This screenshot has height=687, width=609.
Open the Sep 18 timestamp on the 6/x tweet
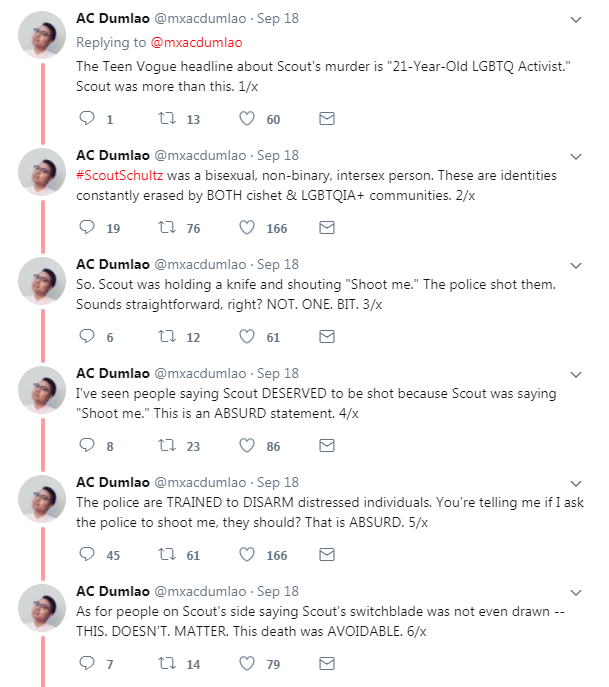278,591
